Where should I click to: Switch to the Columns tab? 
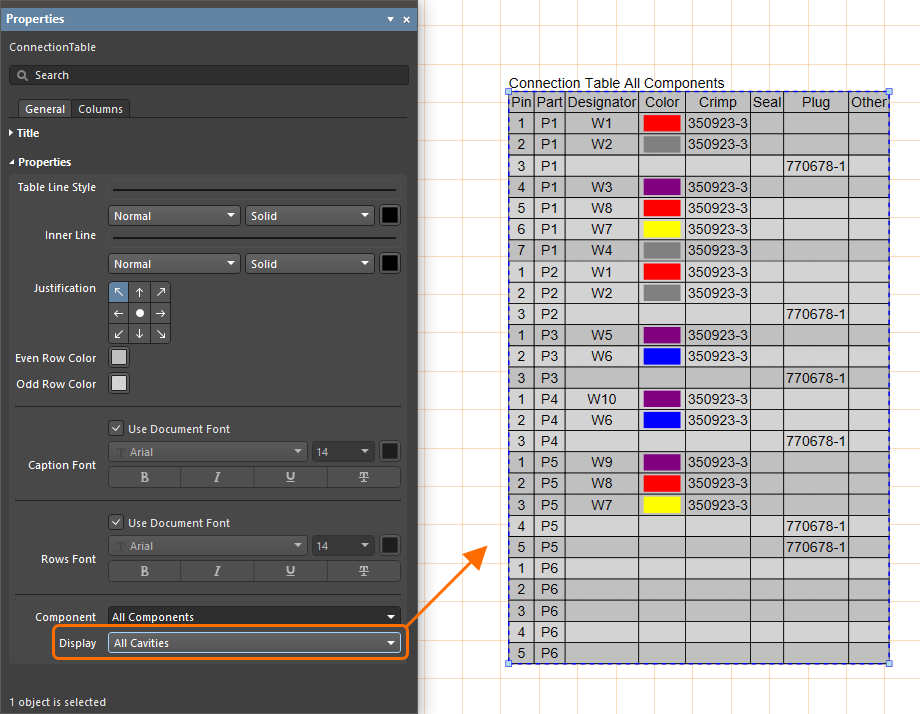[100, 109]
